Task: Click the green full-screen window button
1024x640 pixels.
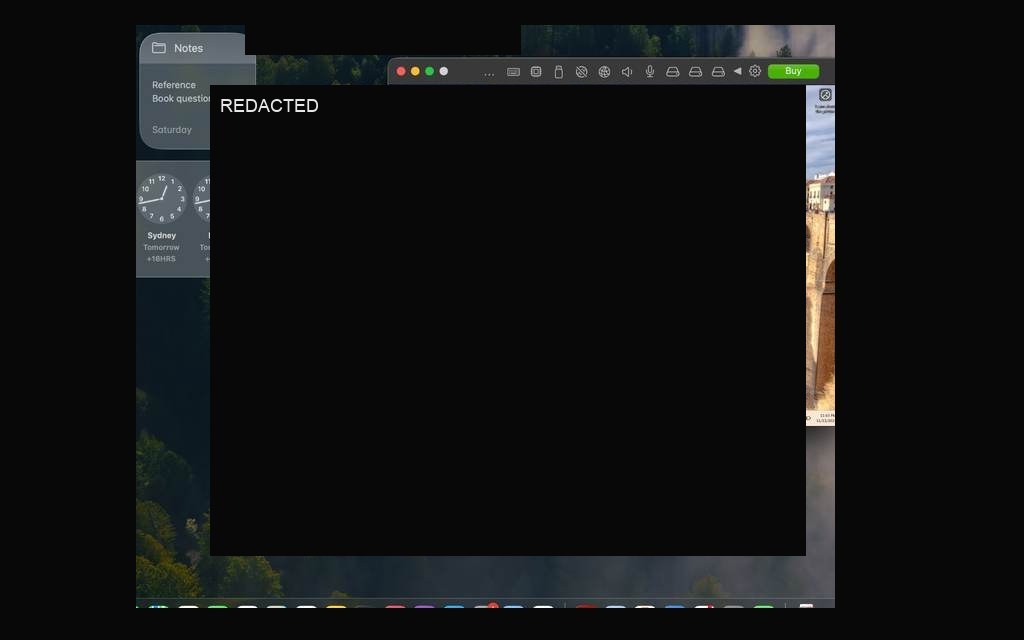Action: pyautogui.click(x=429, y=71)
